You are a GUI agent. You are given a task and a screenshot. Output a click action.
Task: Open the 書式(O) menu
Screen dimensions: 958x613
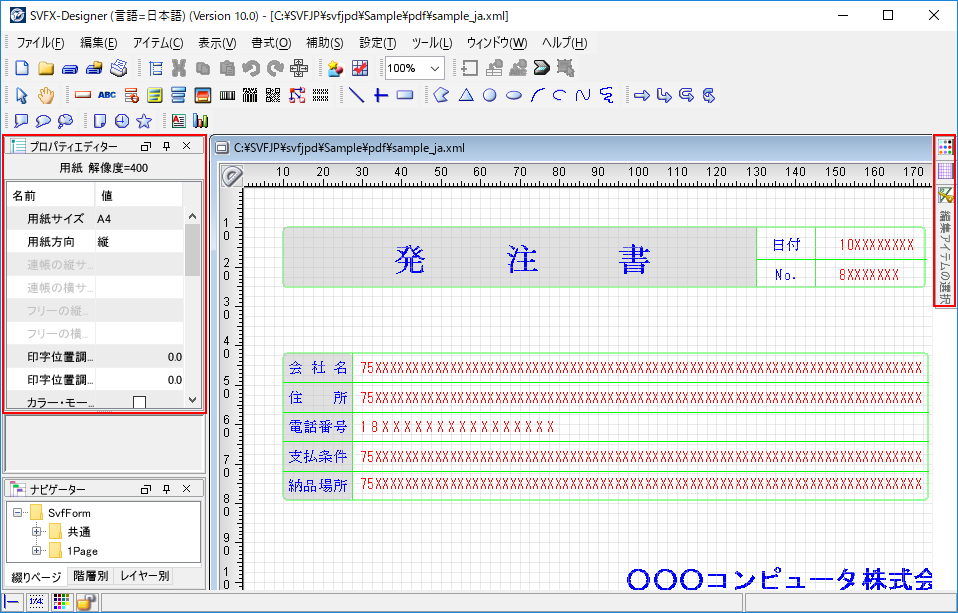tap(271, 43)
